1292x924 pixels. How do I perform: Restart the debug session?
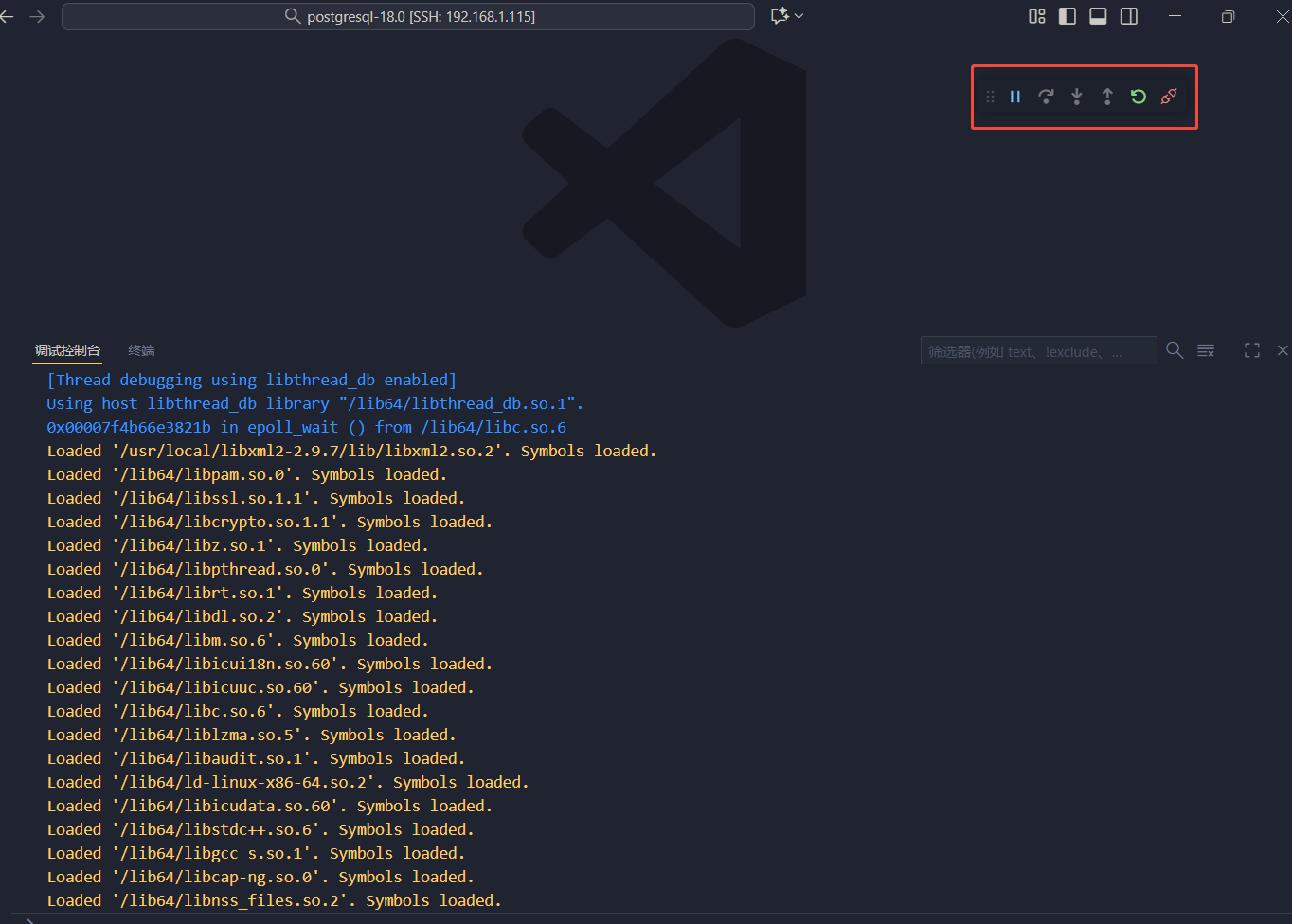(x=1139, y=97)
